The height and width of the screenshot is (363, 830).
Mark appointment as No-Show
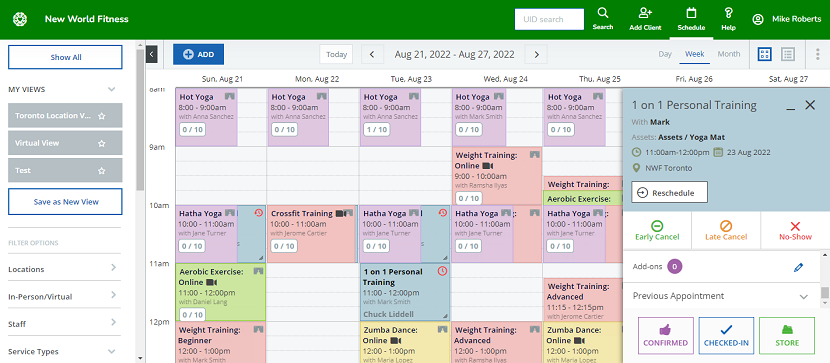[x=795, y=231]
